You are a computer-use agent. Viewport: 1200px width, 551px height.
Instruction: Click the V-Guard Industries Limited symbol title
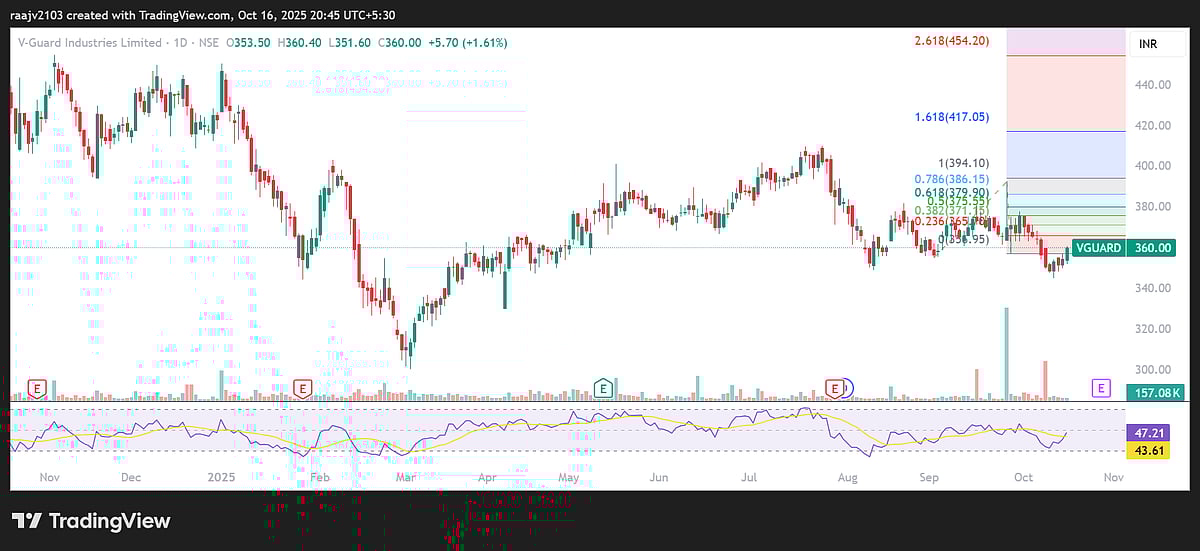[x=90, y=43]
